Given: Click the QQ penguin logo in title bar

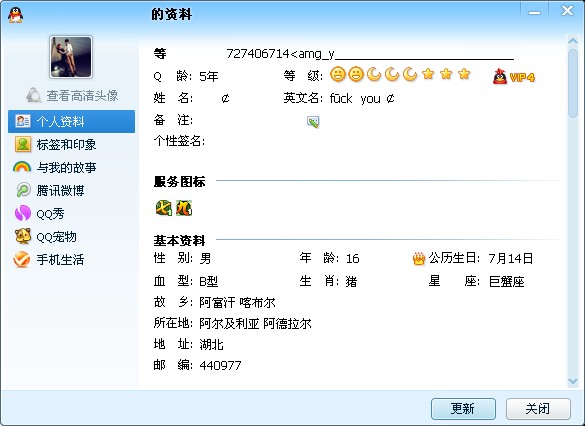Looking at the screenshot, I should (x=15, y=15).
